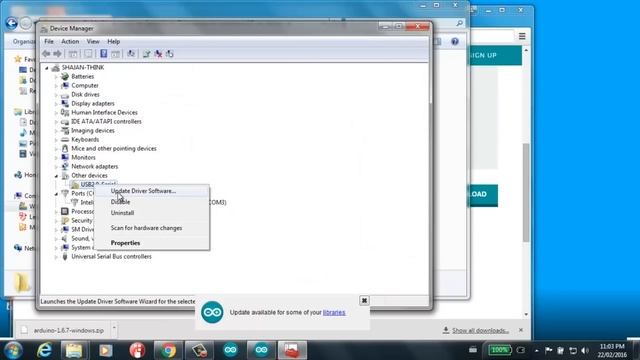Open File Explorer from the taskbar
Image resolution: width=640 pixels, height=360 pixels.
(74, 350)
